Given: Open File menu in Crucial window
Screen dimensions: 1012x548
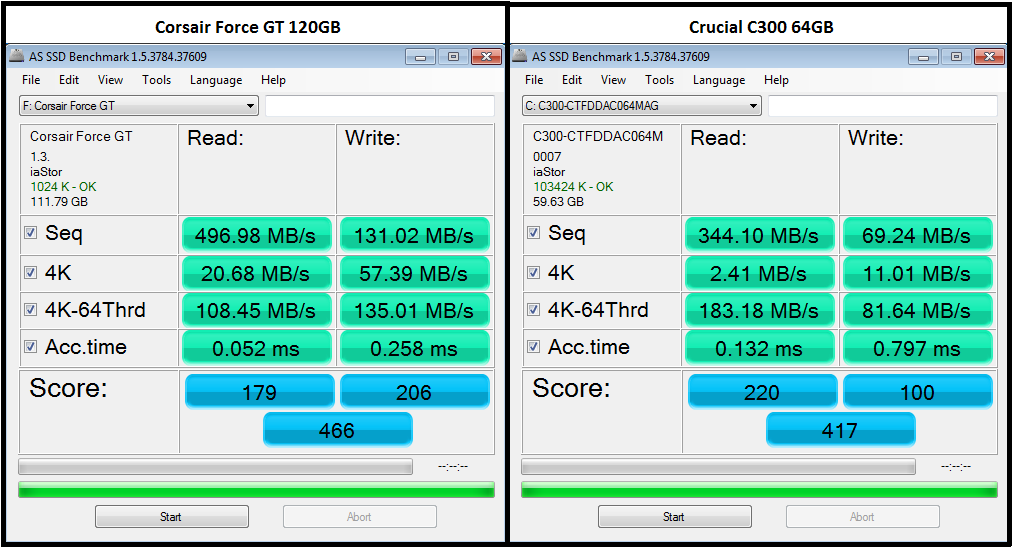Looking at the screenshot, I should click(x=534, y=80).
